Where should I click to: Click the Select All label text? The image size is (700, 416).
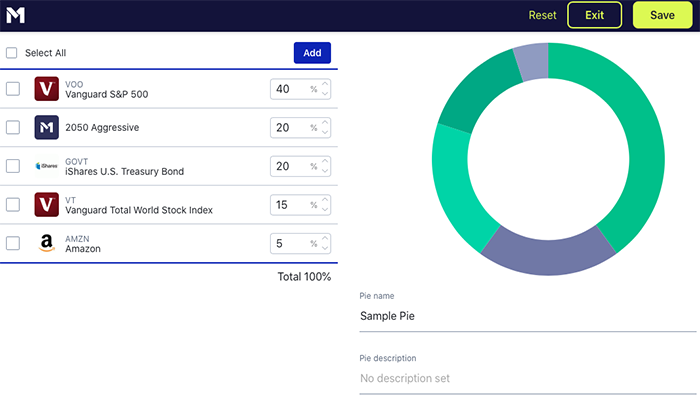point(46,53)
